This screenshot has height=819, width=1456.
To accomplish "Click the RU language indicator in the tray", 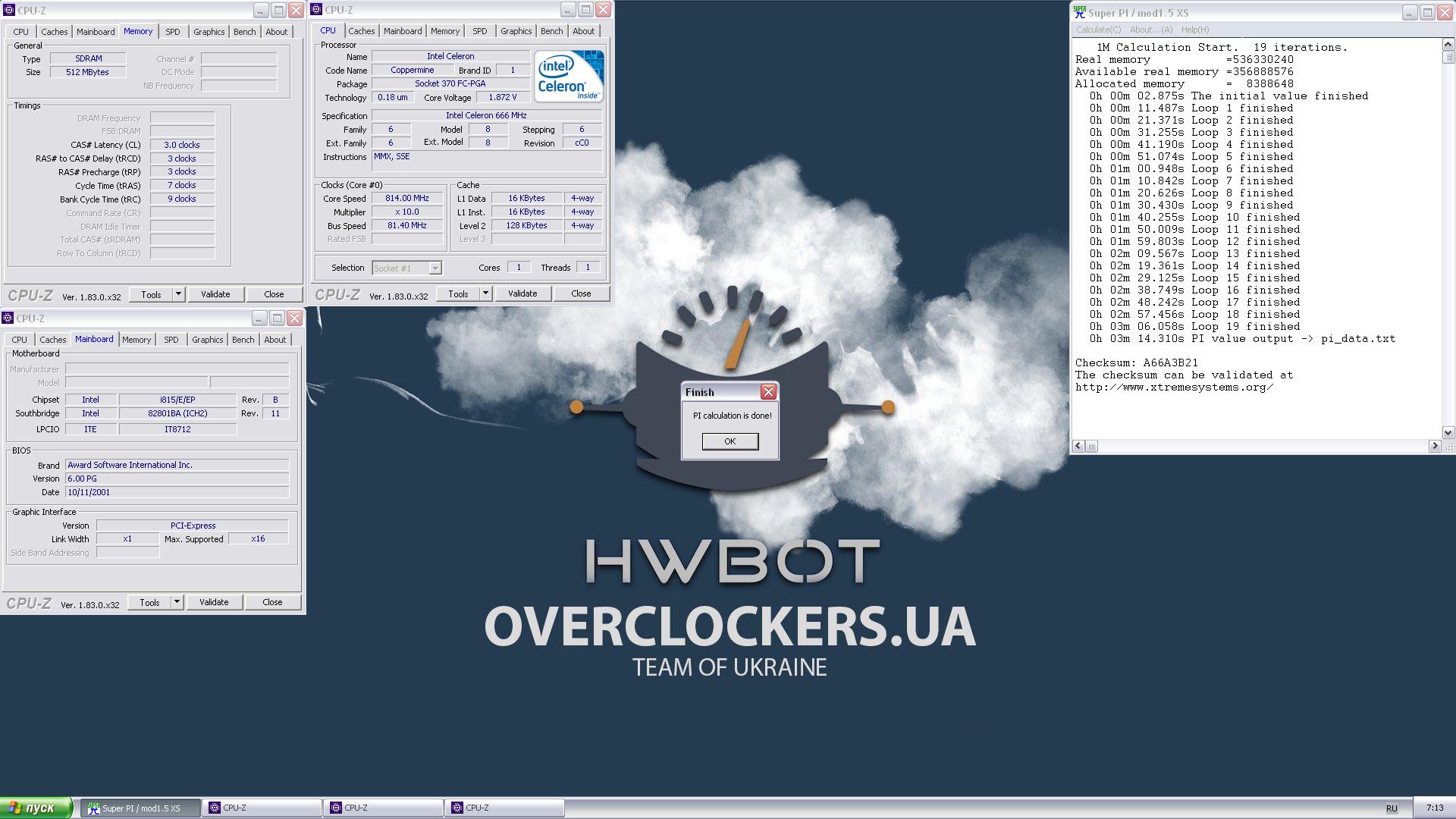I will [1392, 808].
